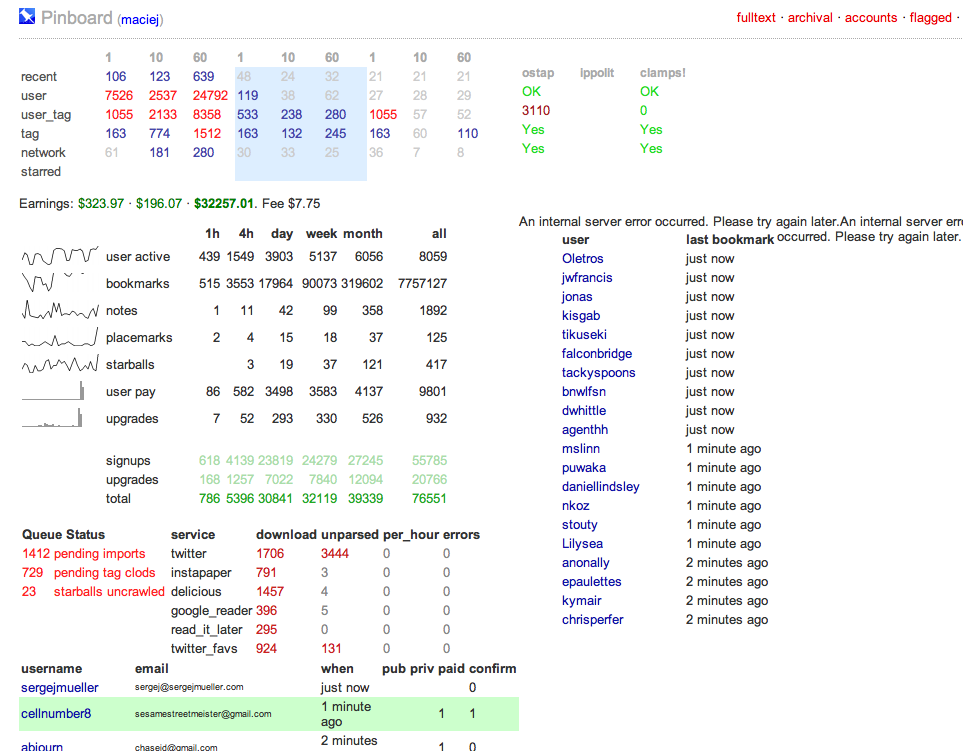Click the Fee $7.75 text
This screenshot has width=963, height=751.
coord(291,204)
